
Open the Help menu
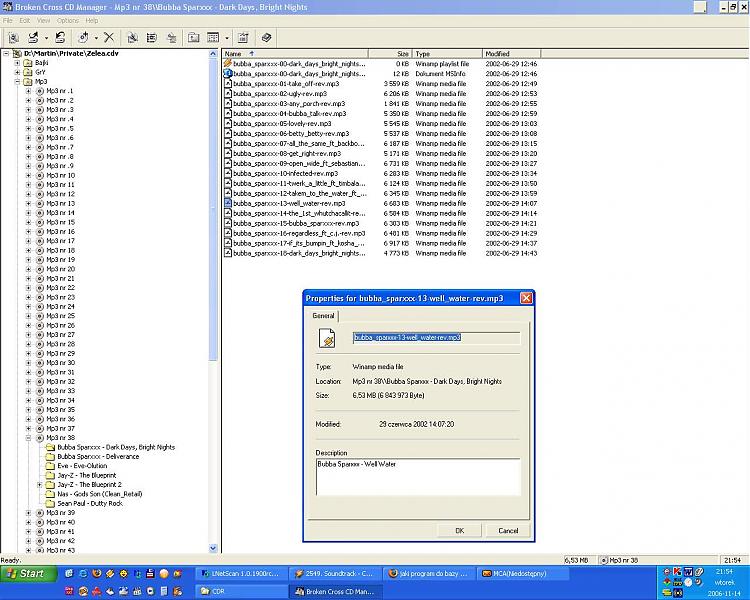pyautogui.click(x=92, y=21)
